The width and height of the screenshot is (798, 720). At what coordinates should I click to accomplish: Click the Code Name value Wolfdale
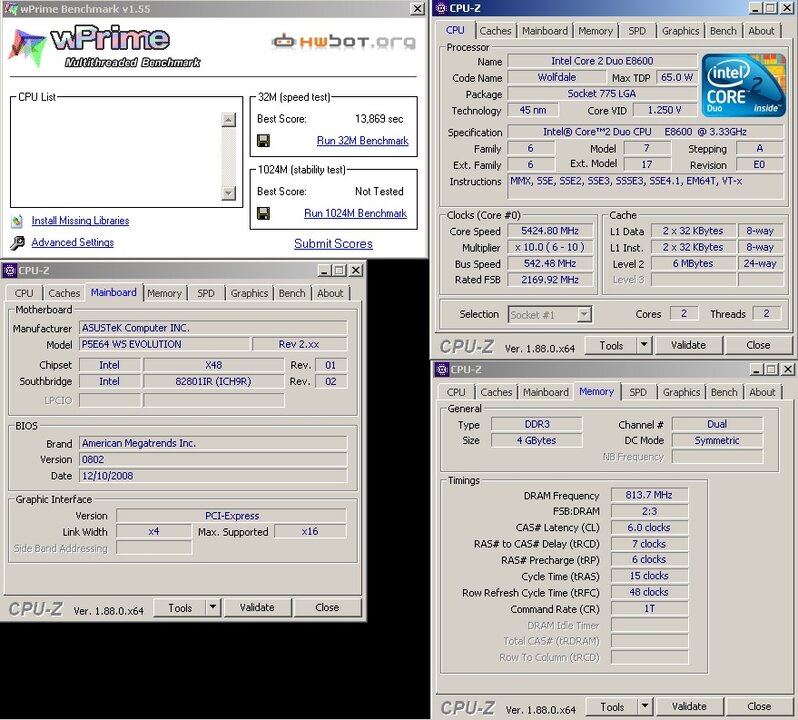tap(557, 77)
